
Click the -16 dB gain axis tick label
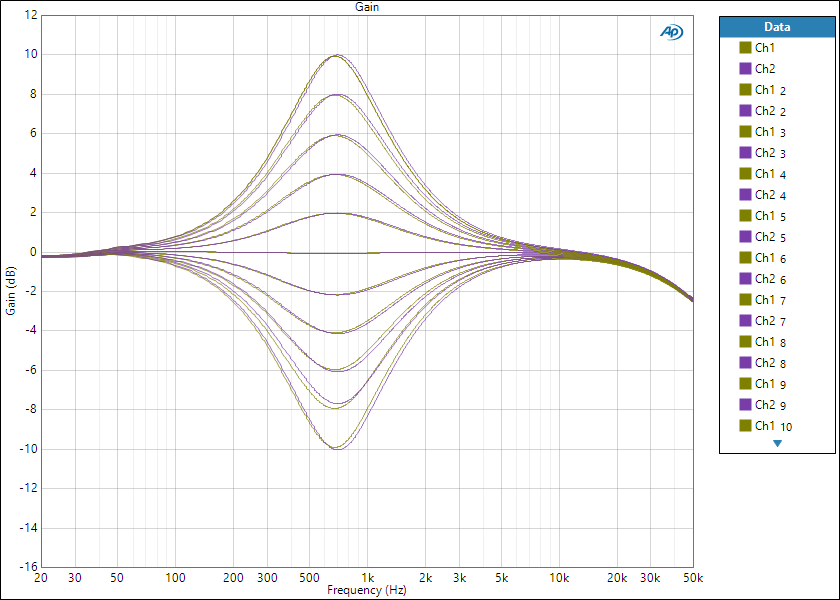(x=28, y=567)
